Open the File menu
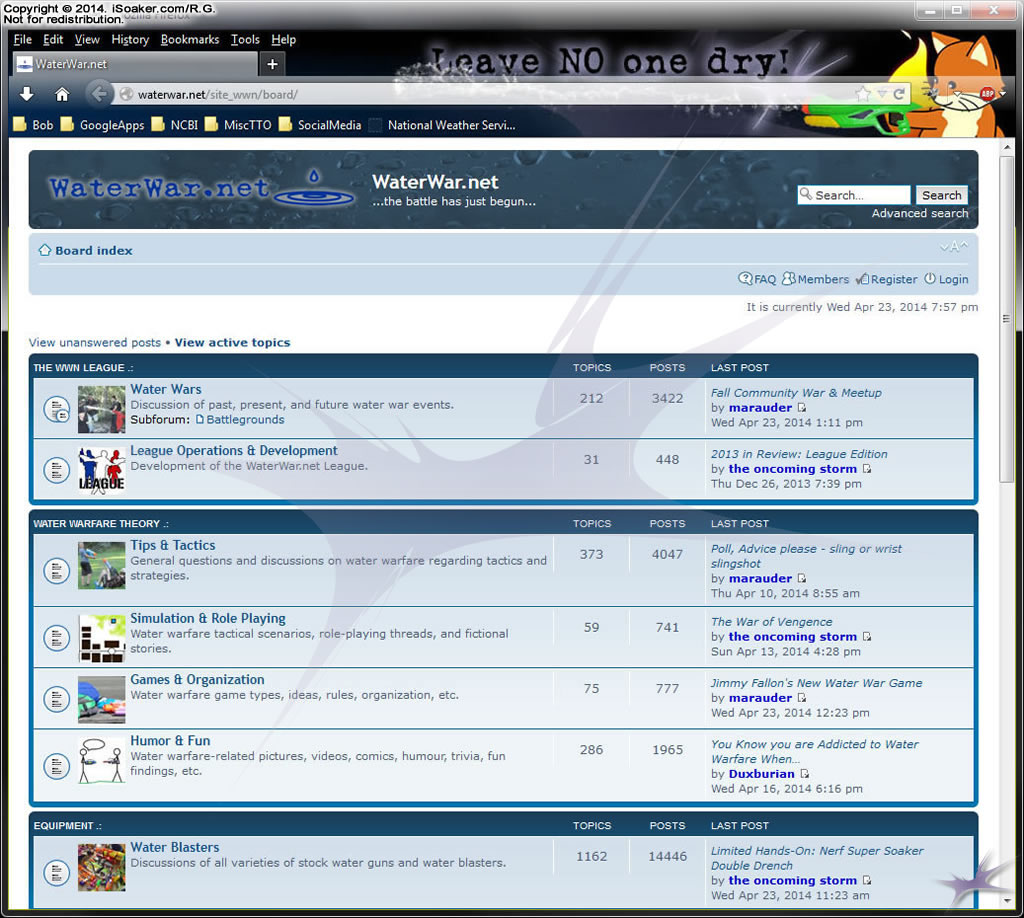 pyautogui.click(x=23, y=40)
